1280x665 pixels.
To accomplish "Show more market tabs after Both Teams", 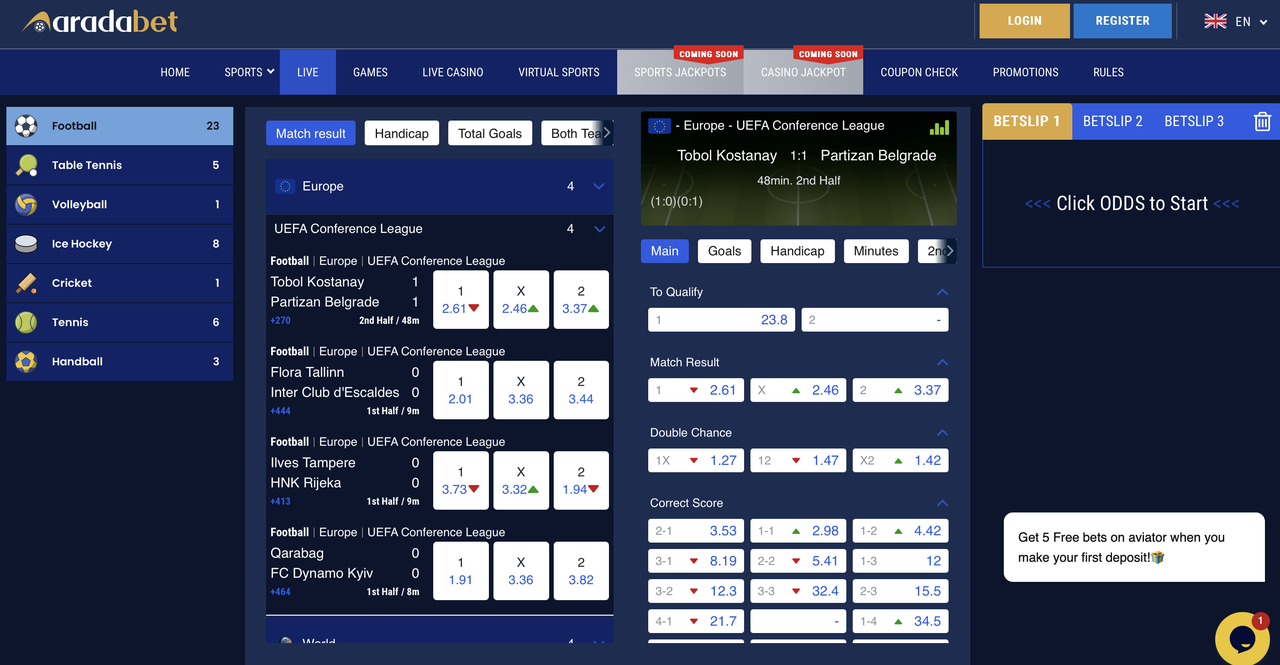I will (606, 133).
